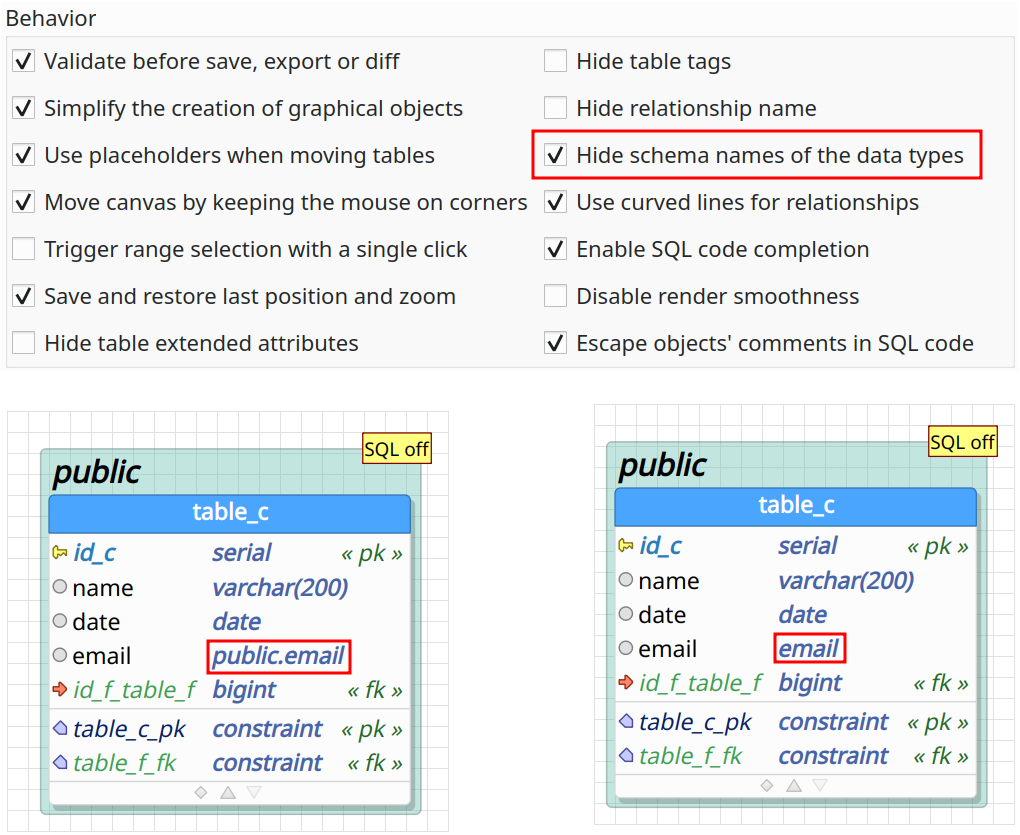Check Disable render smoothness option
1020x835 pixels.
click(556, 296)
